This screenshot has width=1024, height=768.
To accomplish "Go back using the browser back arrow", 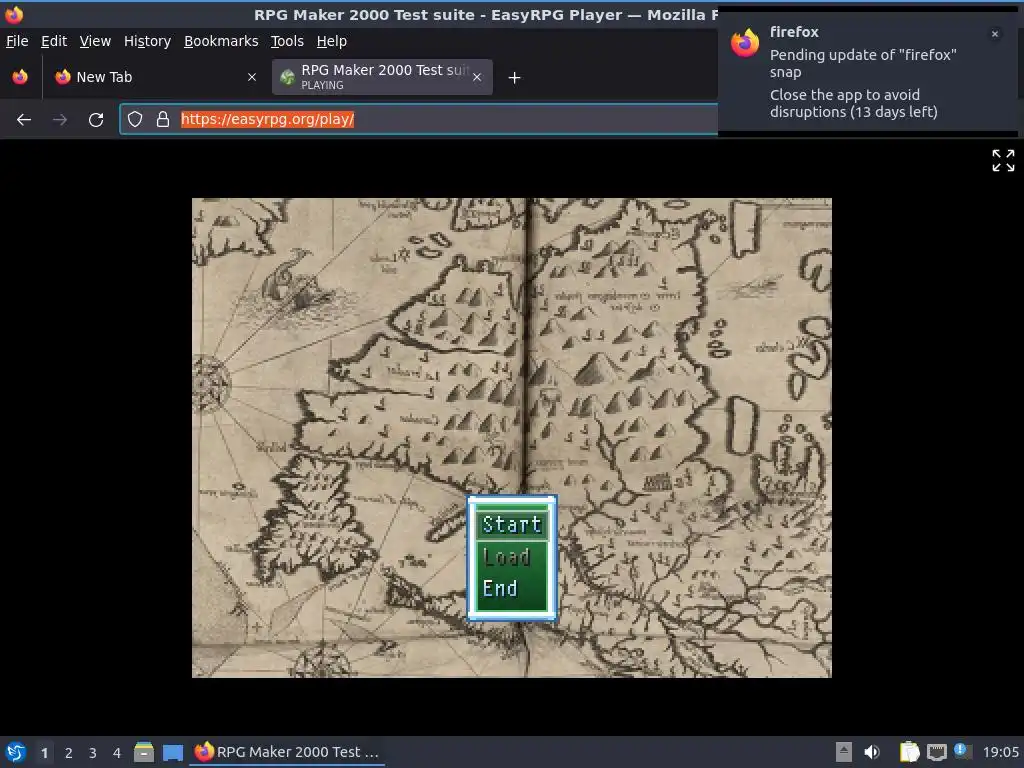I will (x=24, y=120).
